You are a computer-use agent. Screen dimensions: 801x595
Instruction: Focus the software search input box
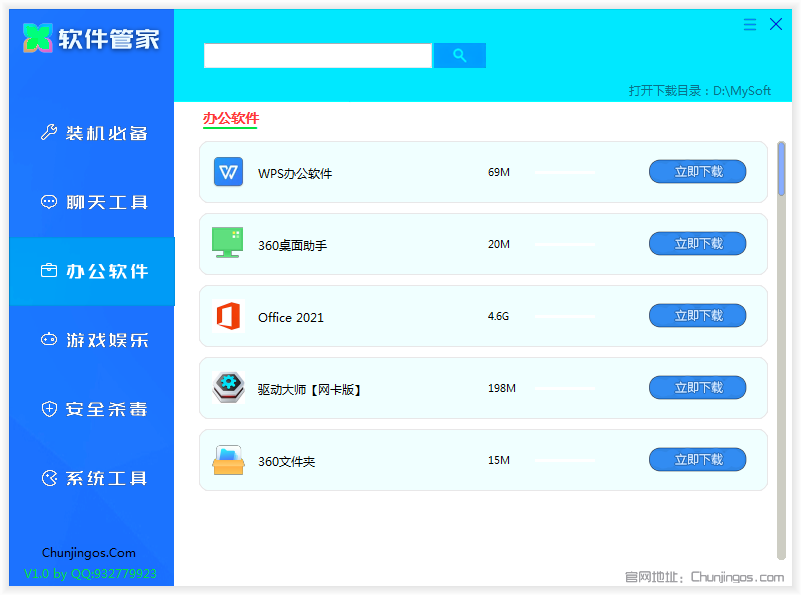tap(318, 55)
